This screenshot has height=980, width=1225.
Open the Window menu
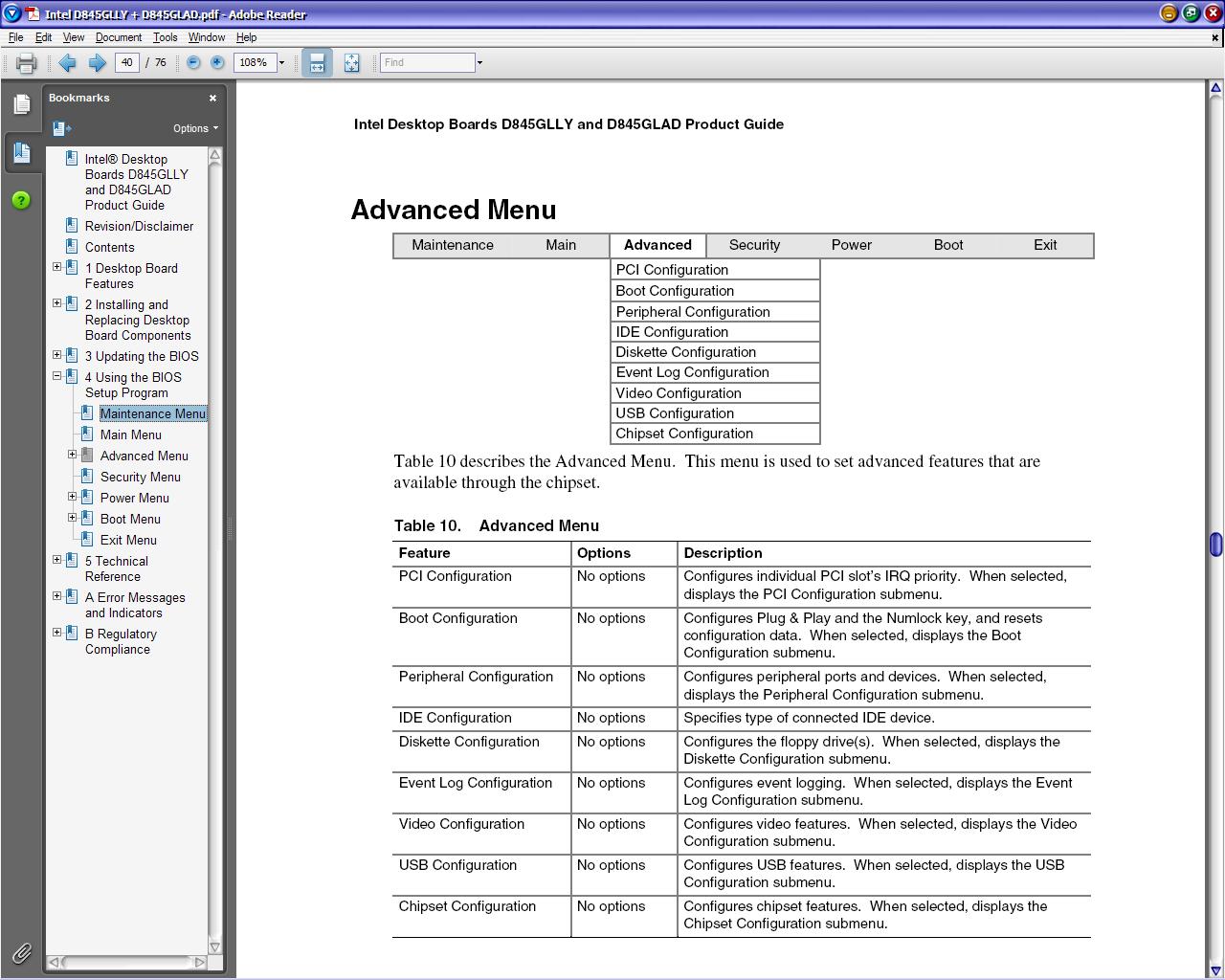(207, 37)
